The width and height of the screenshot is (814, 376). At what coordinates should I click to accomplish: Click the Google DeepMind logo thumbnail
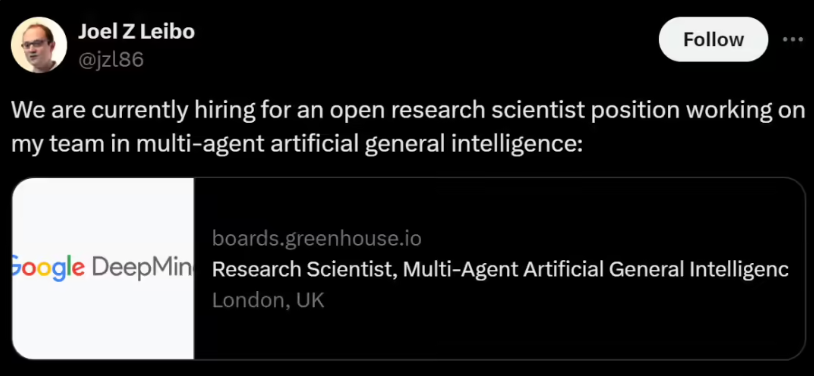[103, 268]
